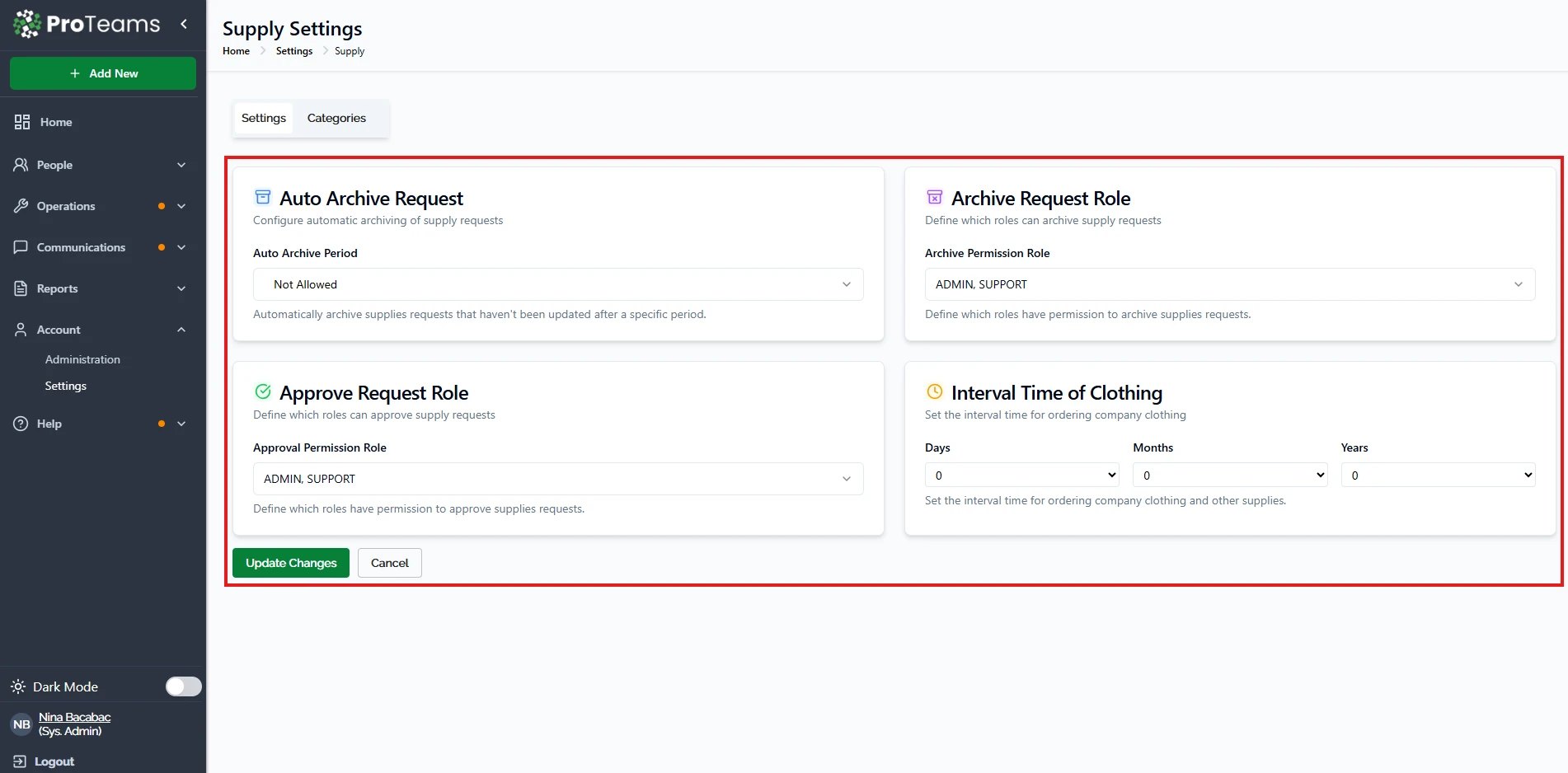Open the Auto Archive Period dropdown
This screenshot has height=773, width=1568.
point(558,284)
